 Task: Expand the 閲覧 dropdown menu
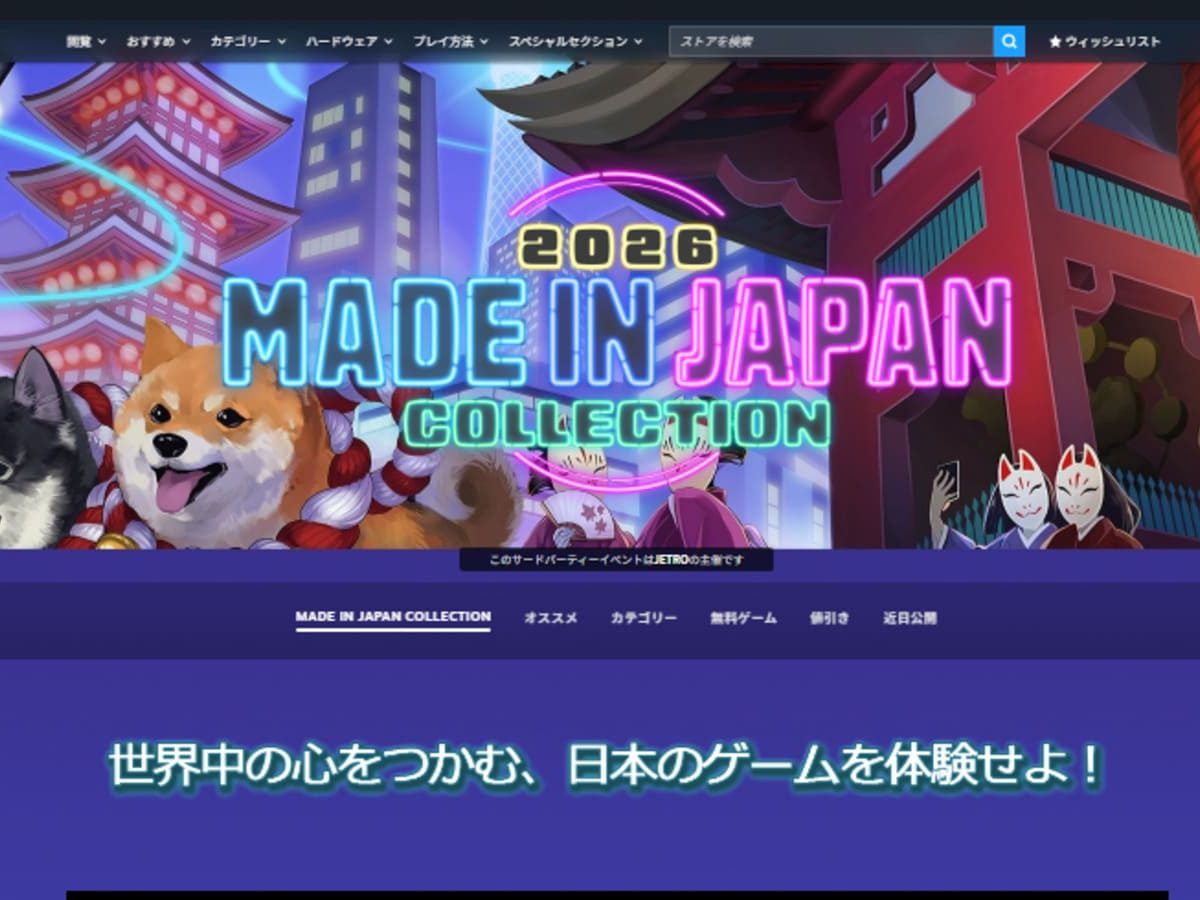86,42
